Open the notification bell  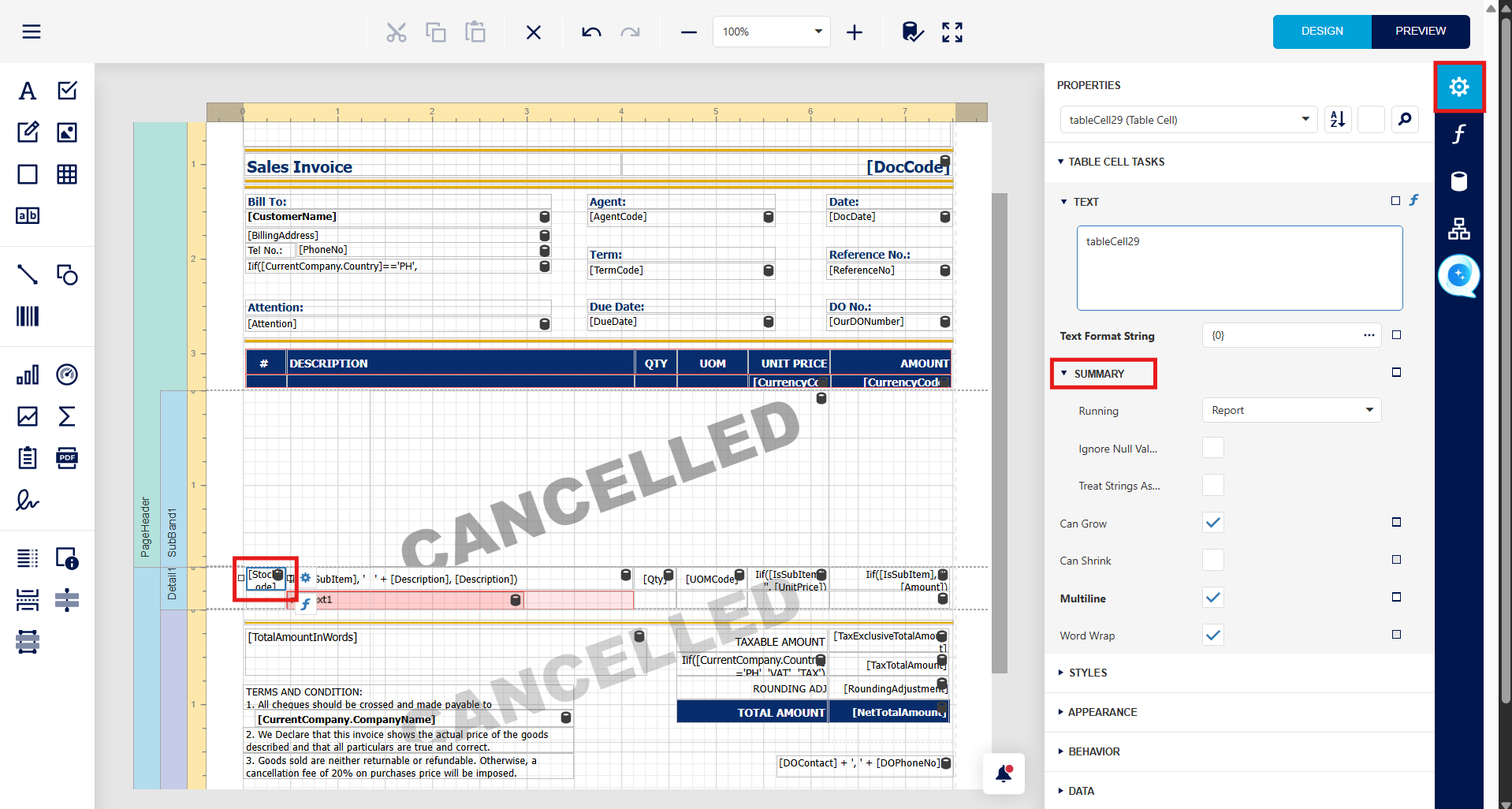pos(1004,774)
